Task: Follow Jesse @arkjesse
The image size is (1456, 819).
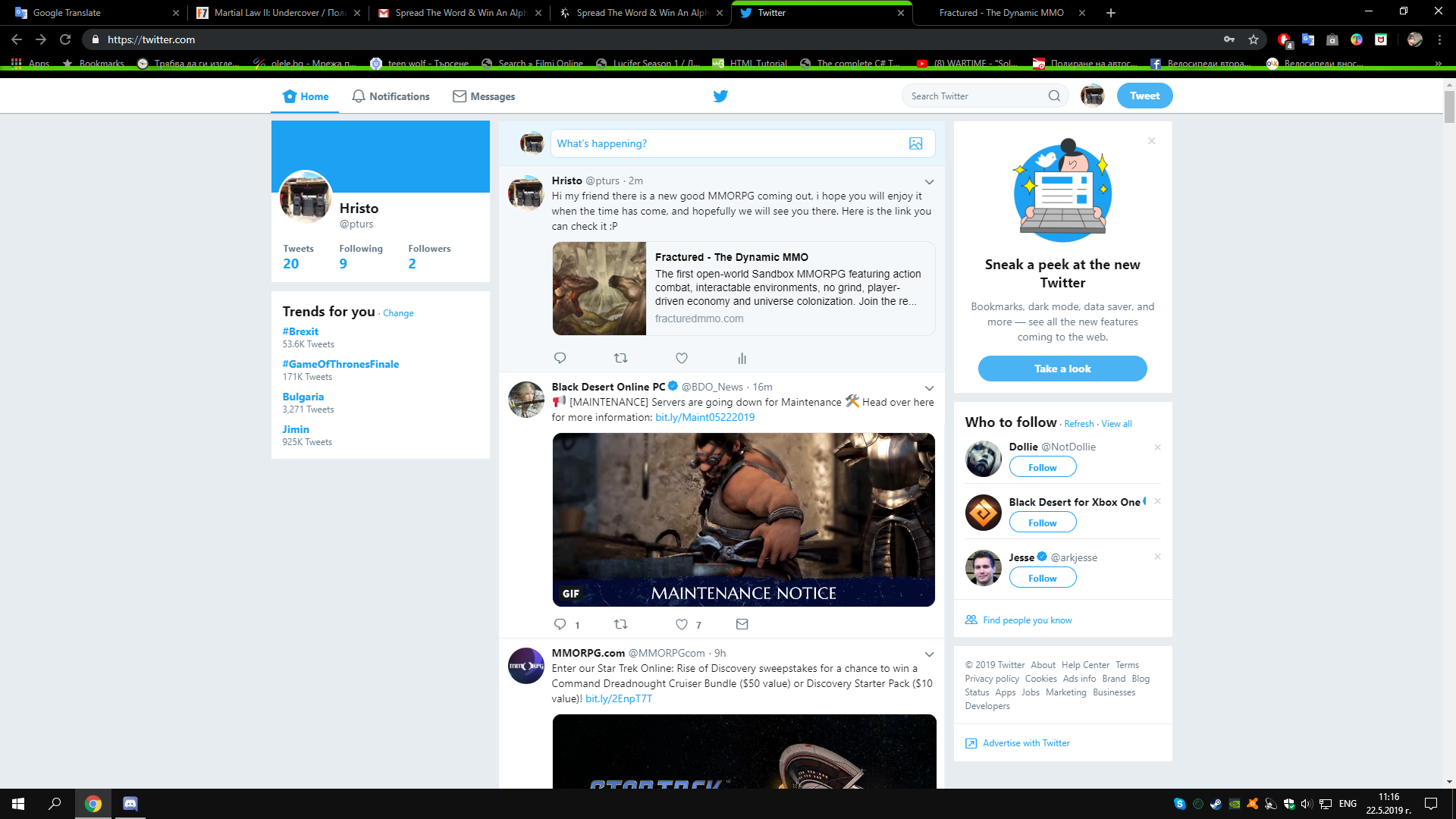Action: [1043, 578]
